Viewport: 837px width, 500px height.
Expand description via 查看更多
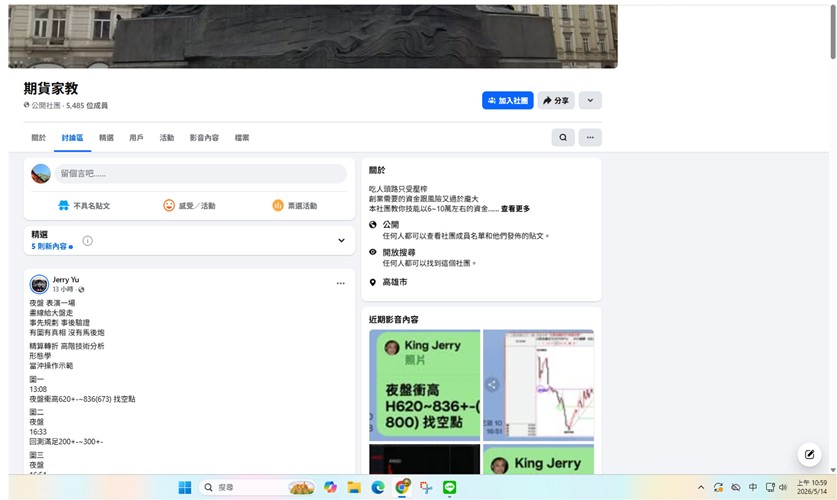(x=515, y=209)
